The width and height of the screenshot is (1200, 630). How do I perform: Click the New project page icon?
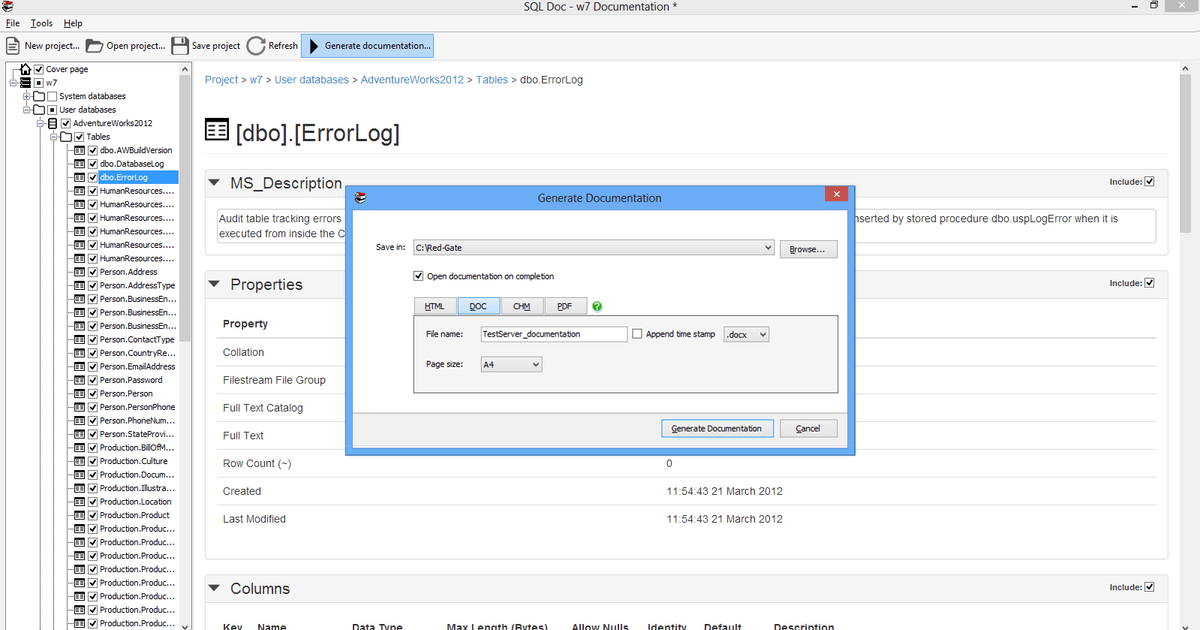pyautogui.click(x=13, y=46)
